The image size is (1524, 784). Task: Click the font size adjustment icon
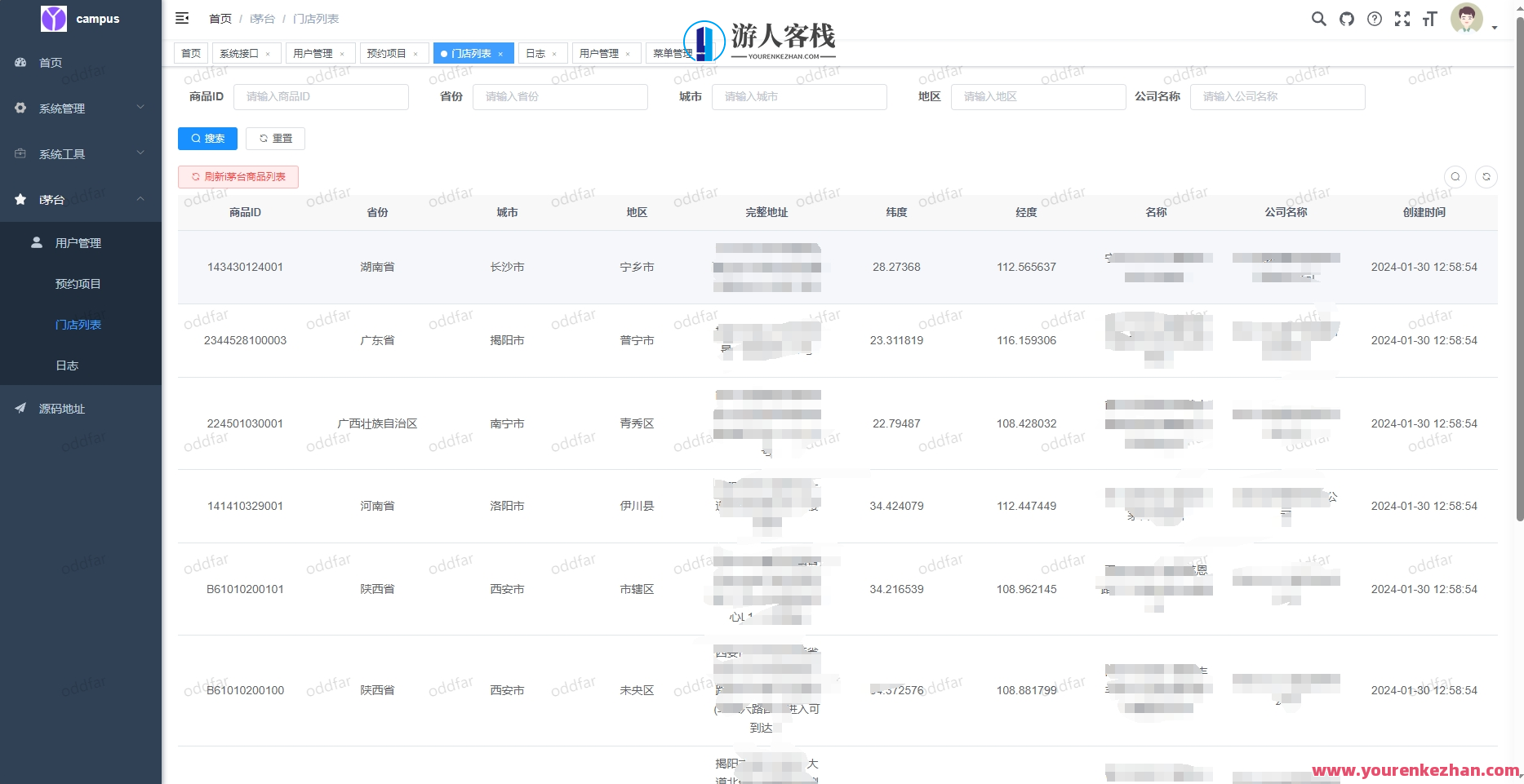click(x=1429, y=19)
